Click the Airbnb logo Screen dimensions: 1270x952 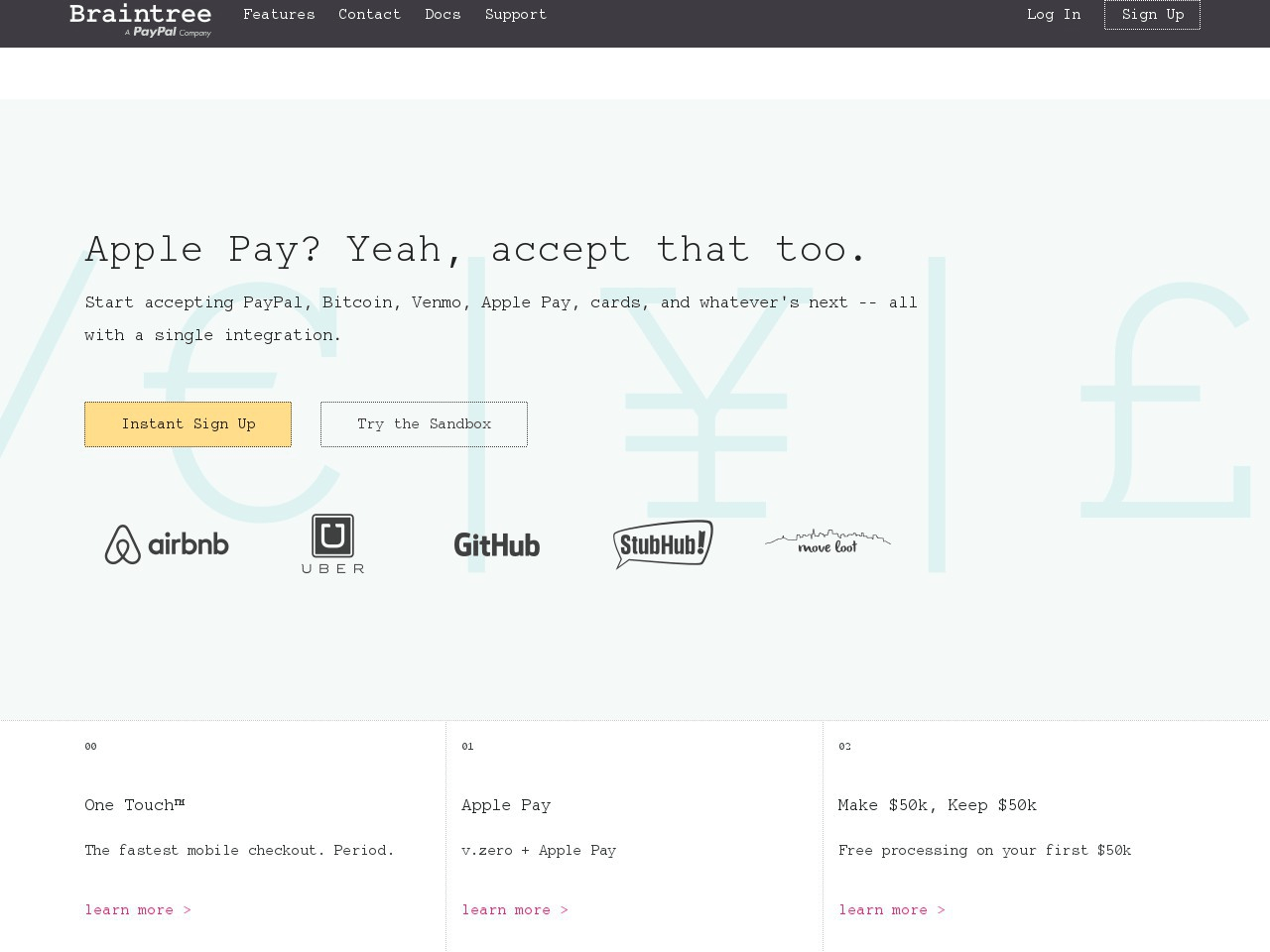tap(167, 544)
